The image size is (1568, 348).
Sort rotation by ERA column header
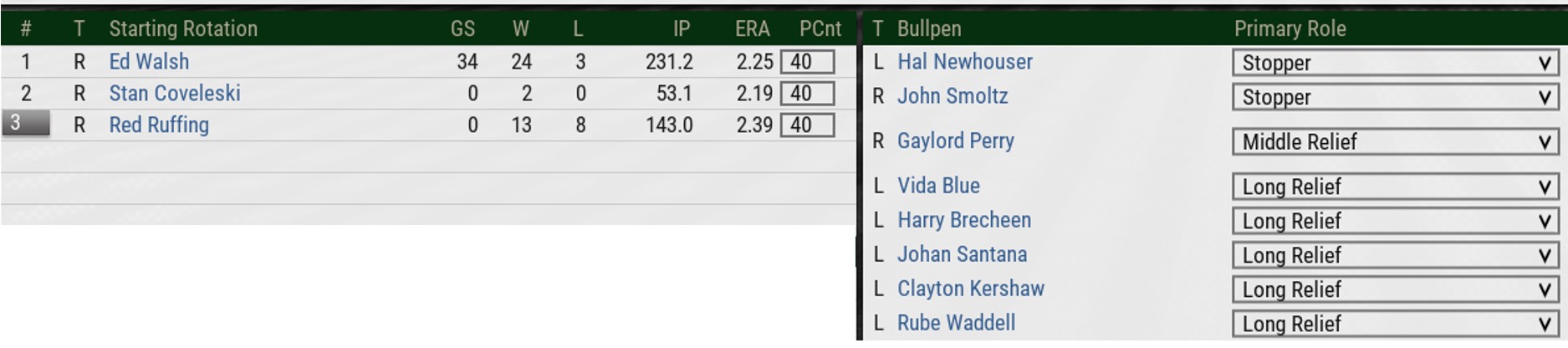(752, 28)
